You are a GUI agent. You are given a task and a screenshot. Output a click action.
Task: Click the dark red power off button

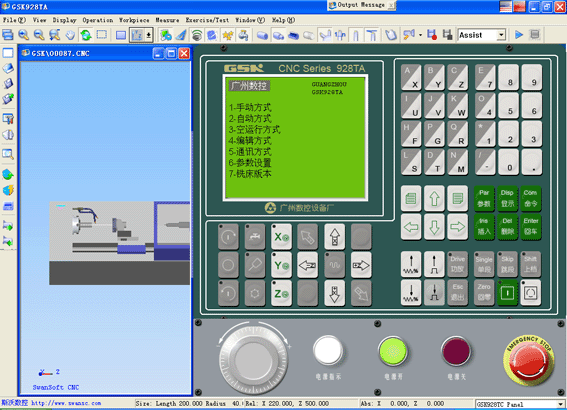point(456,351)
